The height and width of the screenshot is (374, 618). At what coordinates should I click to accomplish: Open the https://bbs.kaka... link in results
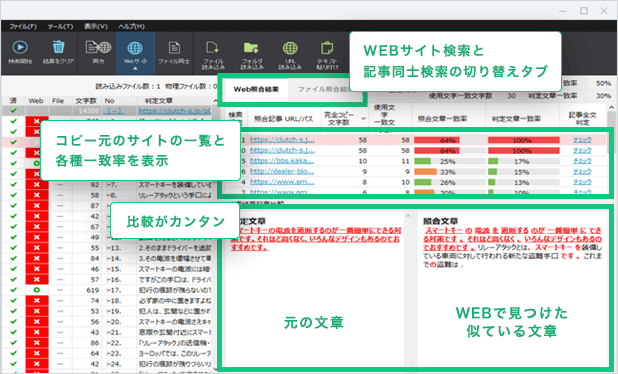click(282, 161)
